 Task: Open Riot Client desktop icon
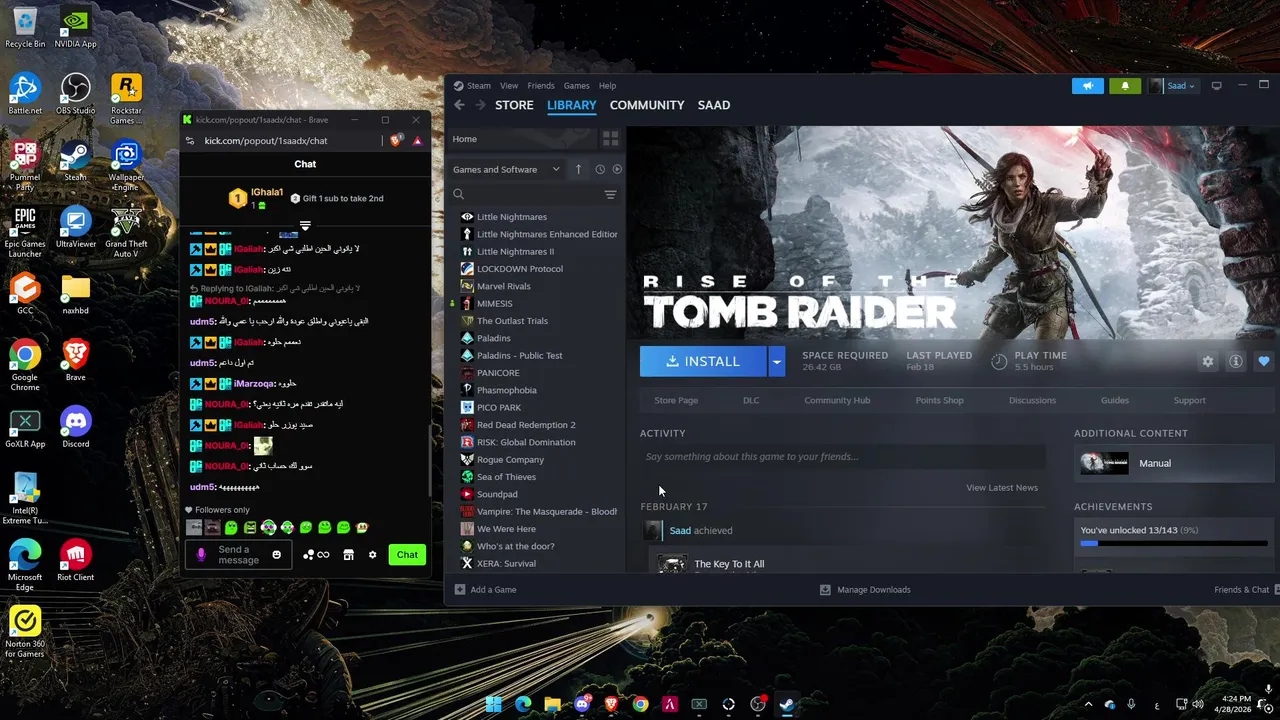pyautogui.click(x=75, y=561)
